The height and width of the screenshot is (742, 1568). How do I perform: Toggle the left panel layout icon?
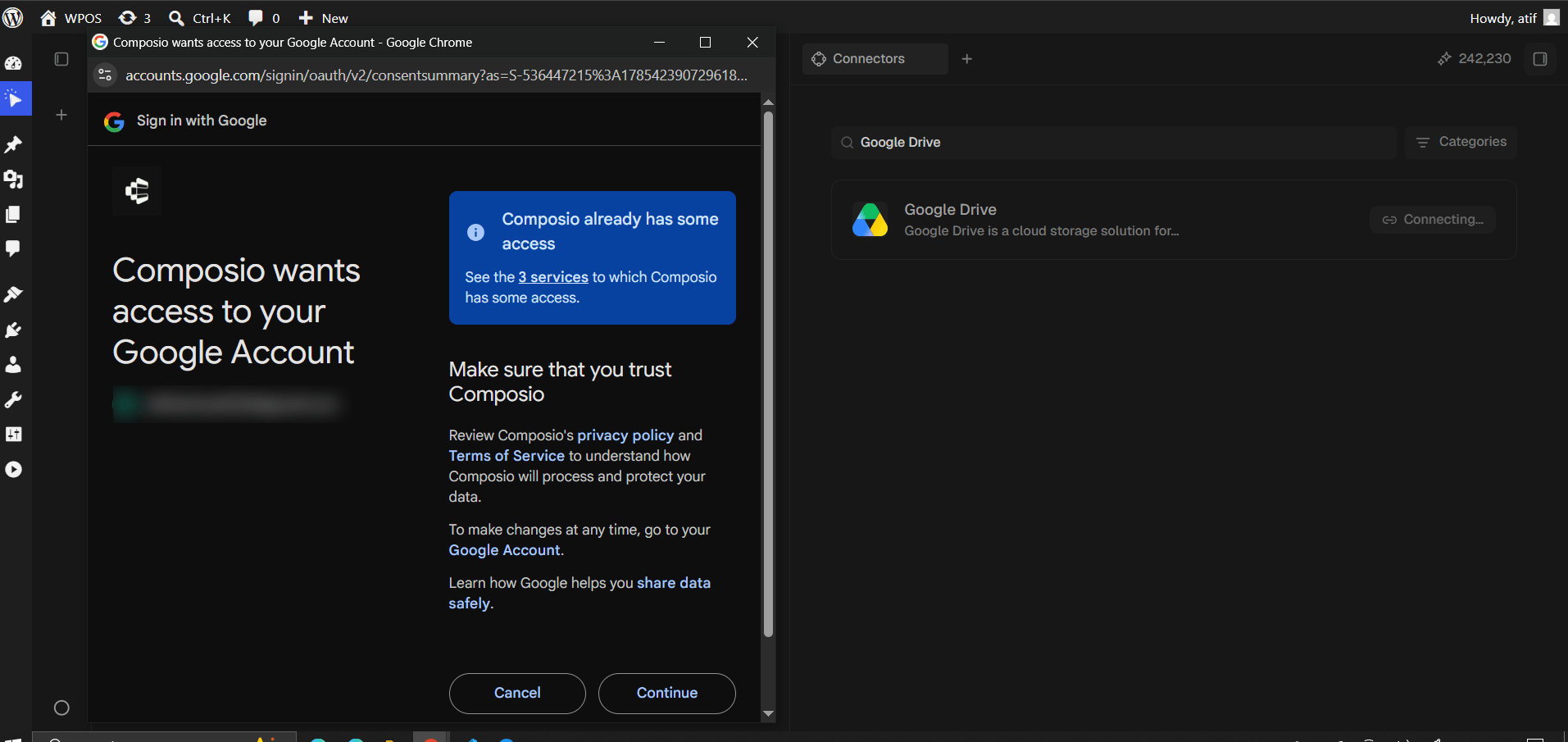[x=61, y=59]
